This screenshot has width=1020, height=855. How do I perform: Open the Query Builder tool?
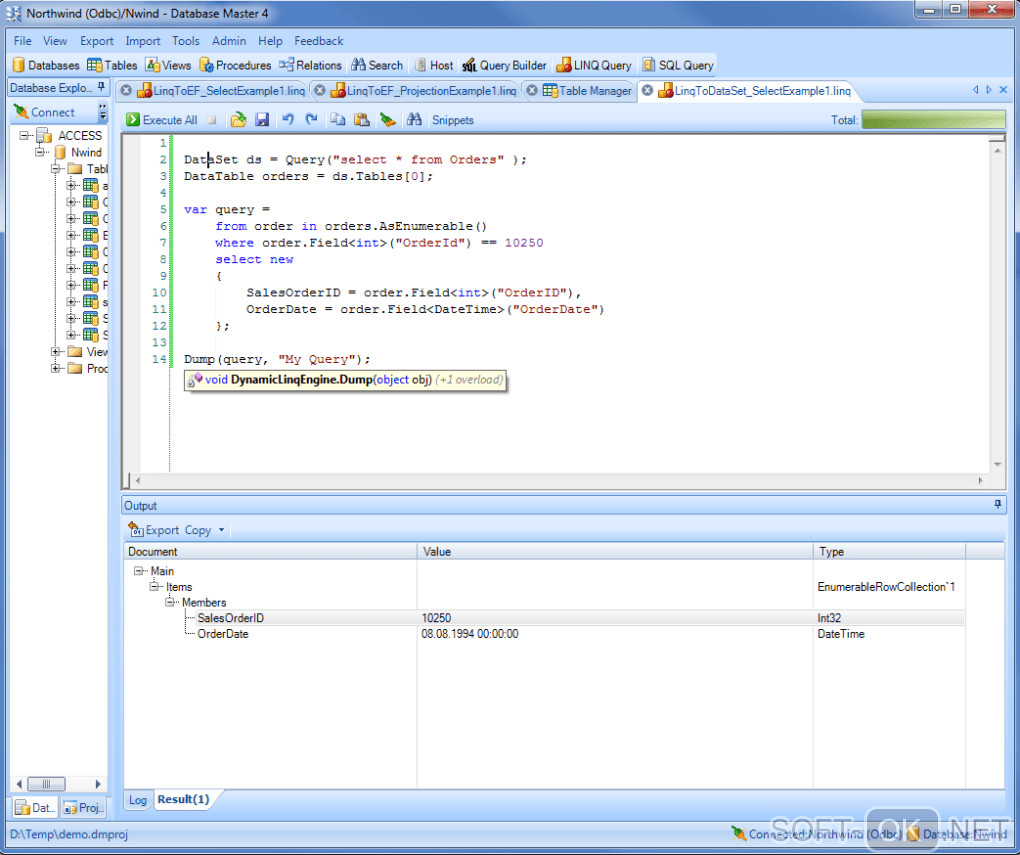(504, 65)
